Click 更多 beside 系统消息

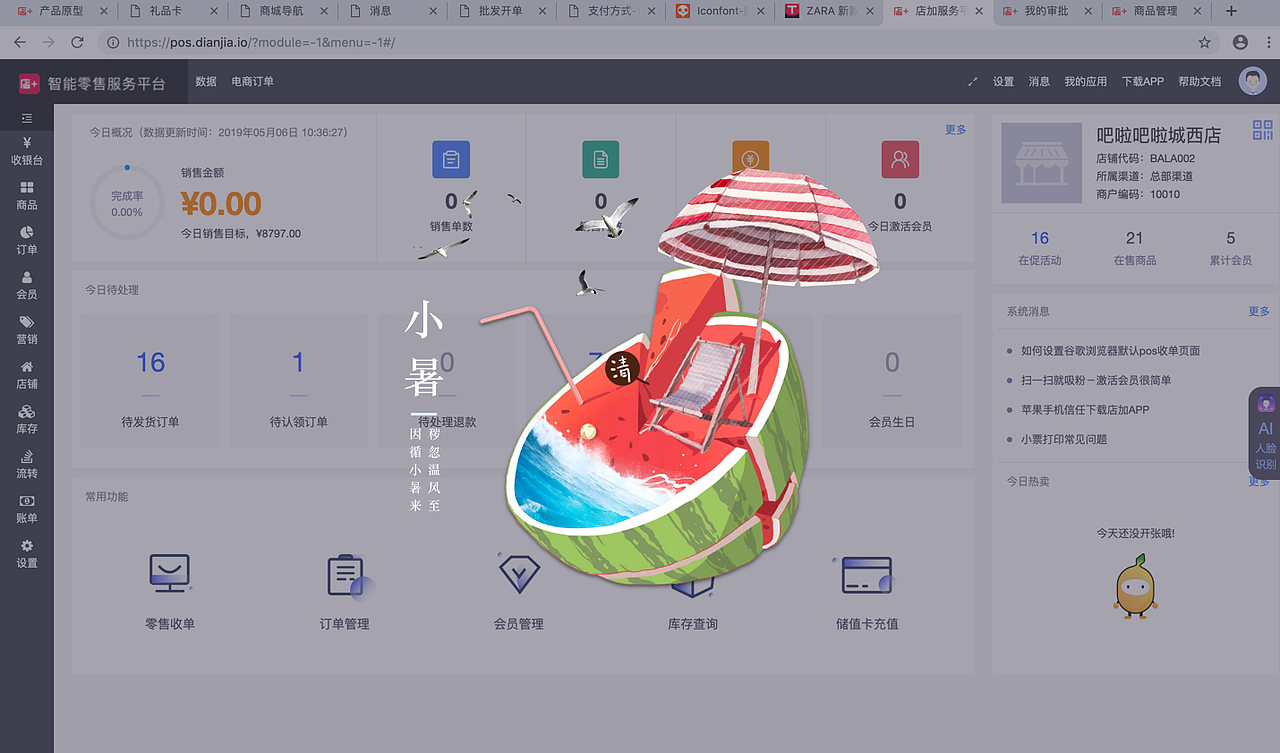click(1259, 312)
